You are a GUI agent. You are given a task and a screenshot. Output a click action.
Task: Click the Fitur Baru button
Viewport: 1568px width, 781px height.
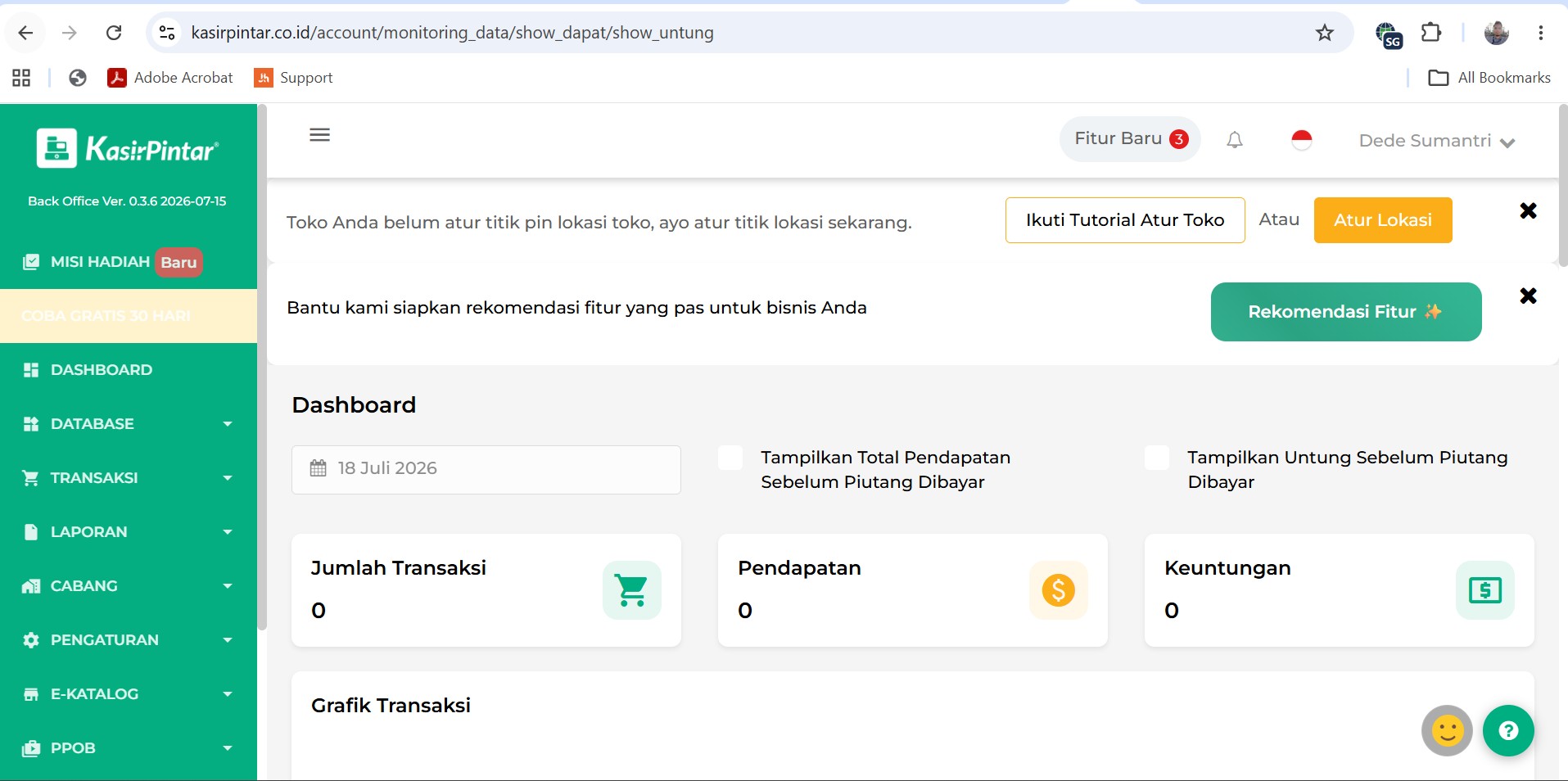point(1130,139)
